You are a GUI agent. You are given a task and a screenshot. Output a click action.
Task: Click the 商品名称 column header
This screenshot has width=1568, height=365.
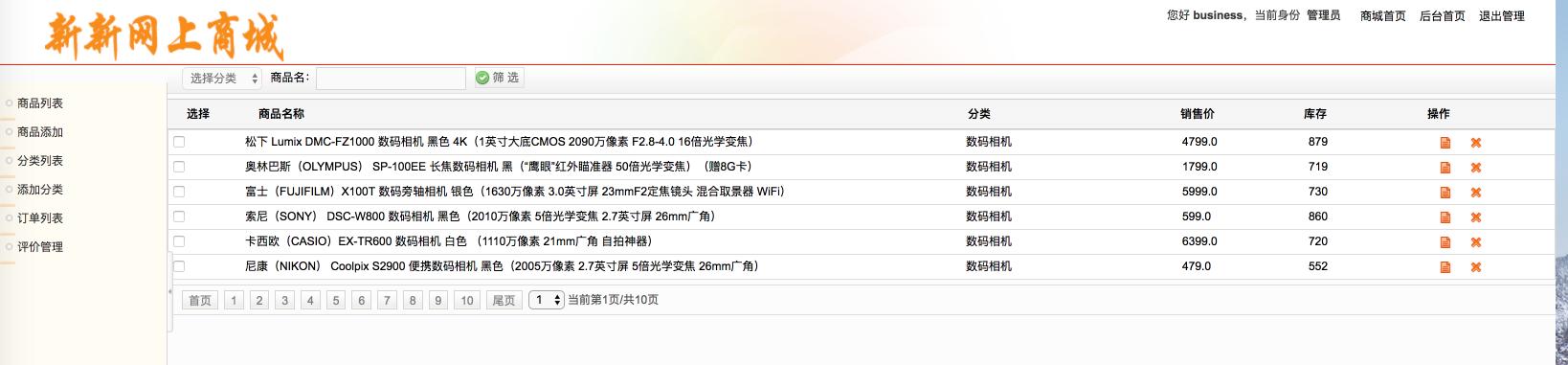(x=281, y=114)
